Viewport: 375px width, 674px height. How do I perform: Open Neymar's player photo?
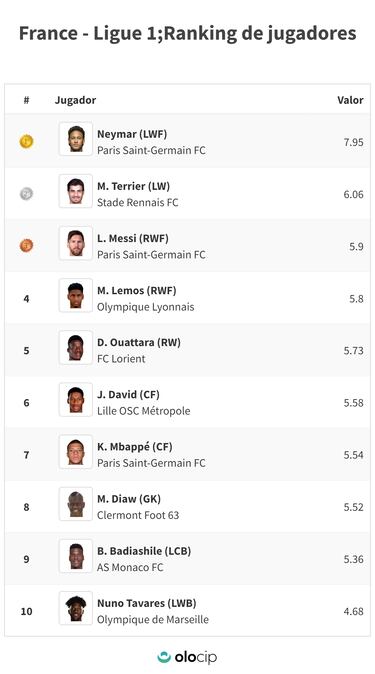tap(76, 139)
